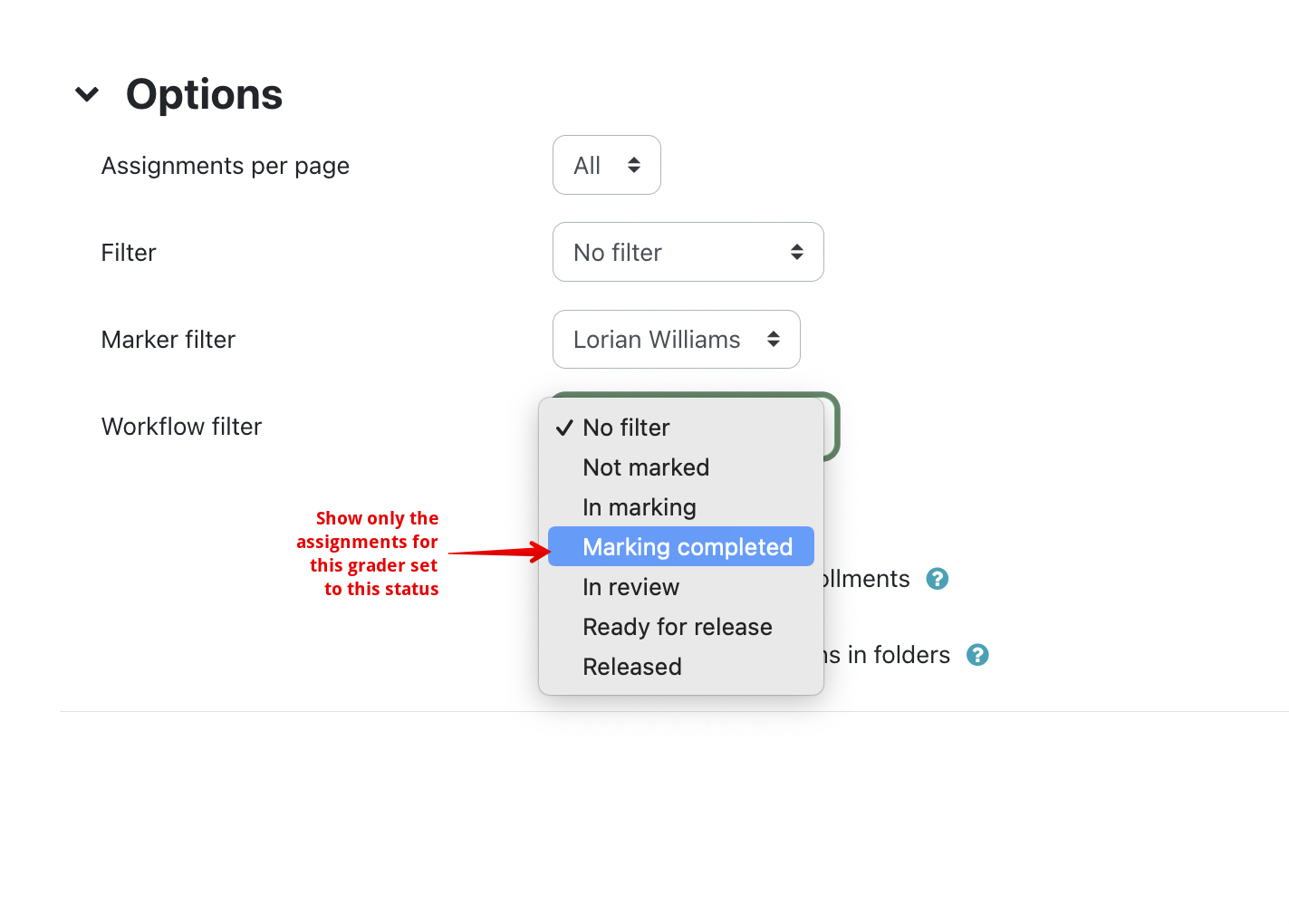Screen dimensions: 1289x924
Task: Choose In review from the workflow list
Action: [630, 587]
